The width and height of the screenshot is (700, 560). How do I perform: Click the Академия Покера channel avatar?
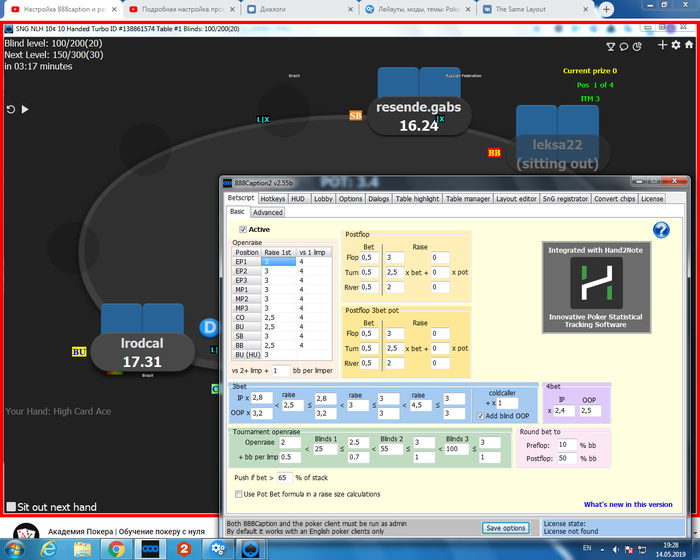click(x=26, y=531)
